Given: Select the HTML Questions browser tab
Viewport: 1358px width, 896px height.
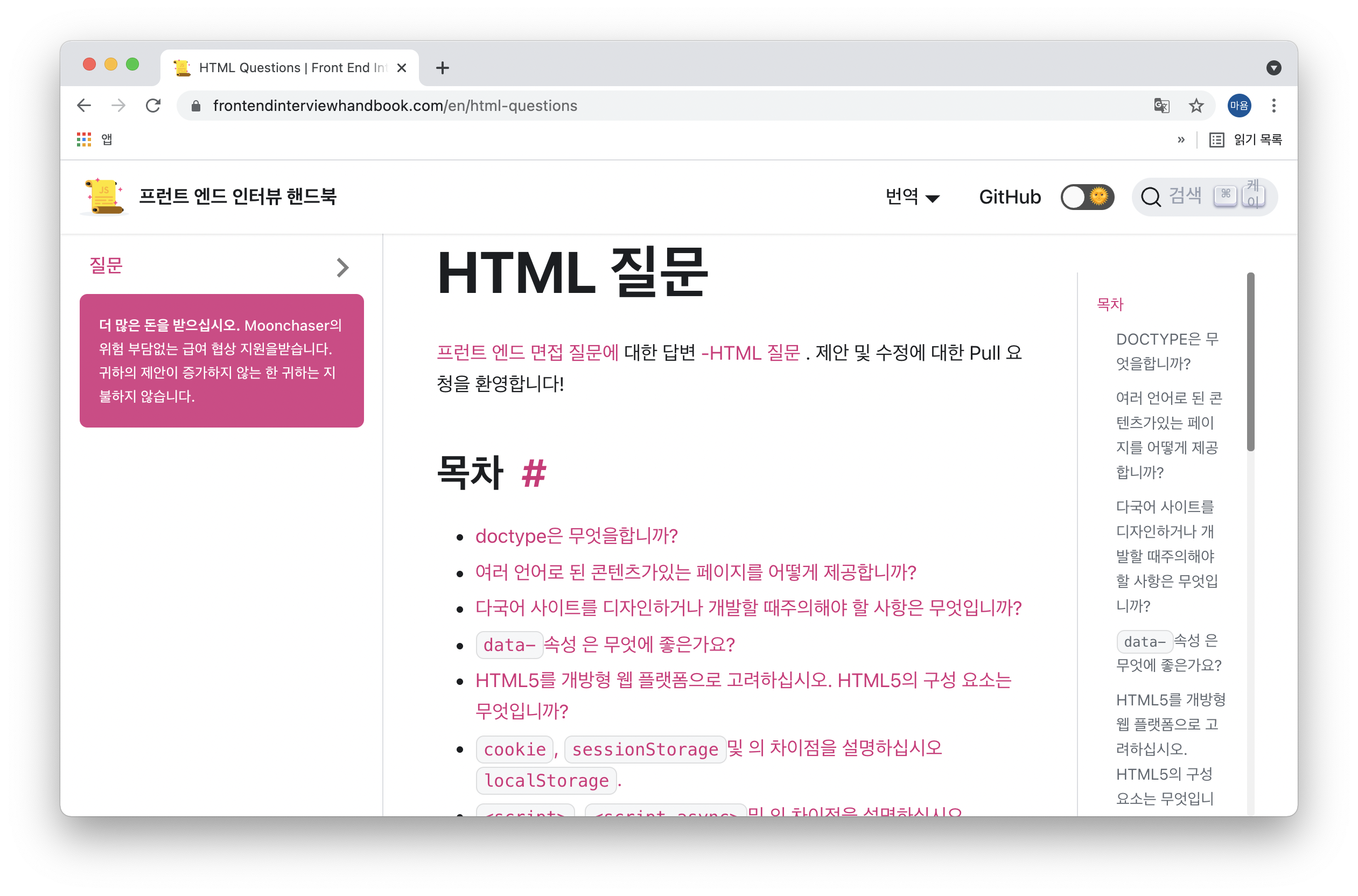Looking at the screenshot, I should pos(291,68).
